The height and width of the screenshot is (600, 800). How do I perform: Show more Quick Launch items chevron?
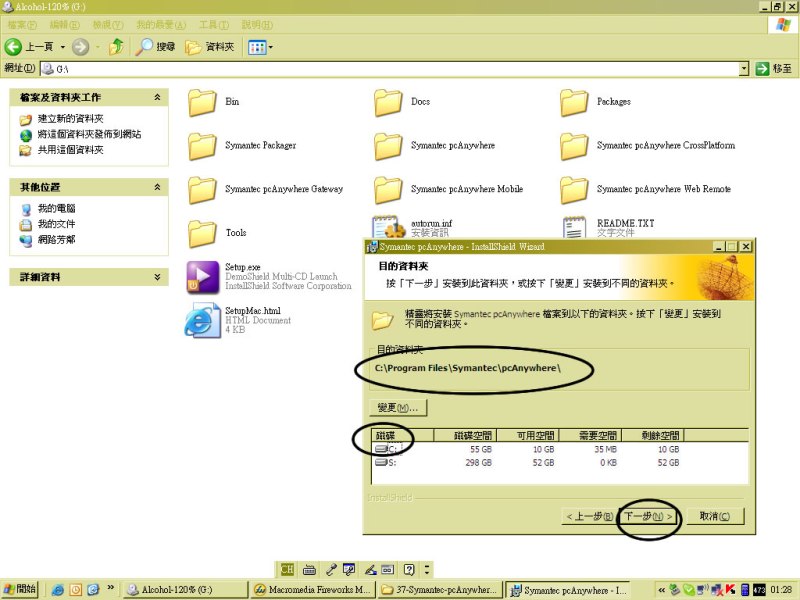110,588
